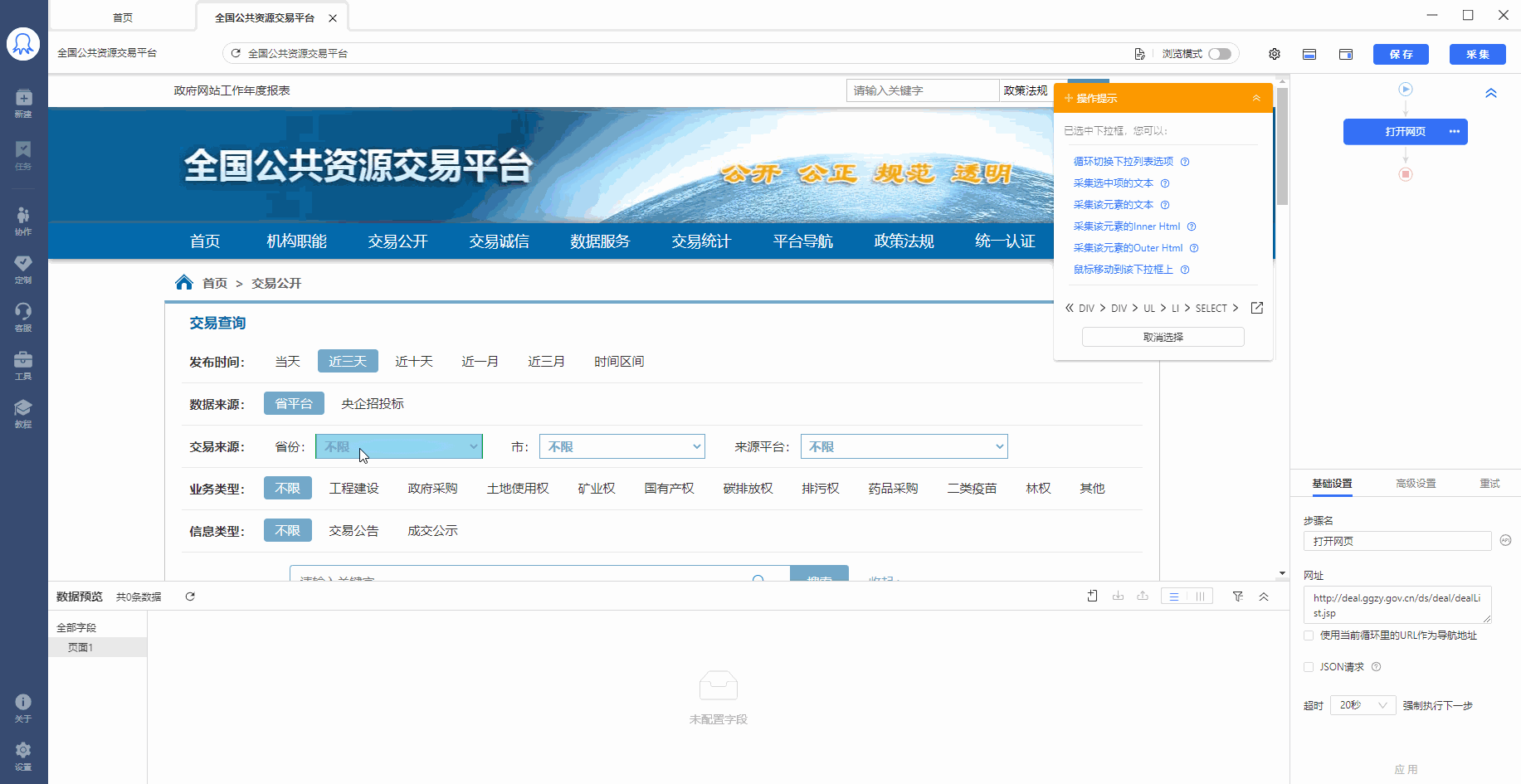Open the 客服 headset icon
This screenshot has height=784, width=1521.
click(23, 317)
